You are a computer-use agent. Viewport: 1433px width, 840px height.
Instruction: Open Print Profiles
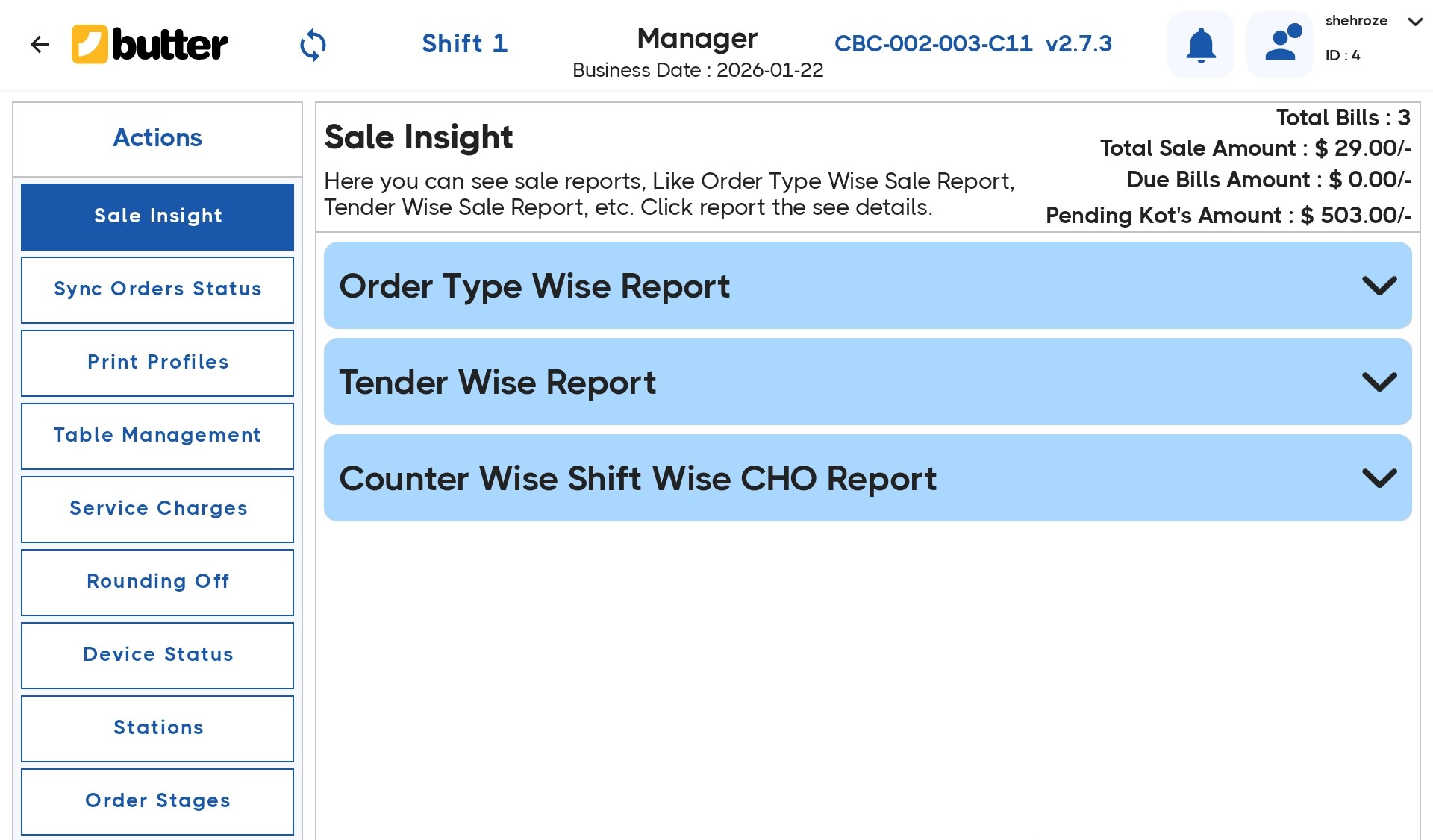click(157, 363)
